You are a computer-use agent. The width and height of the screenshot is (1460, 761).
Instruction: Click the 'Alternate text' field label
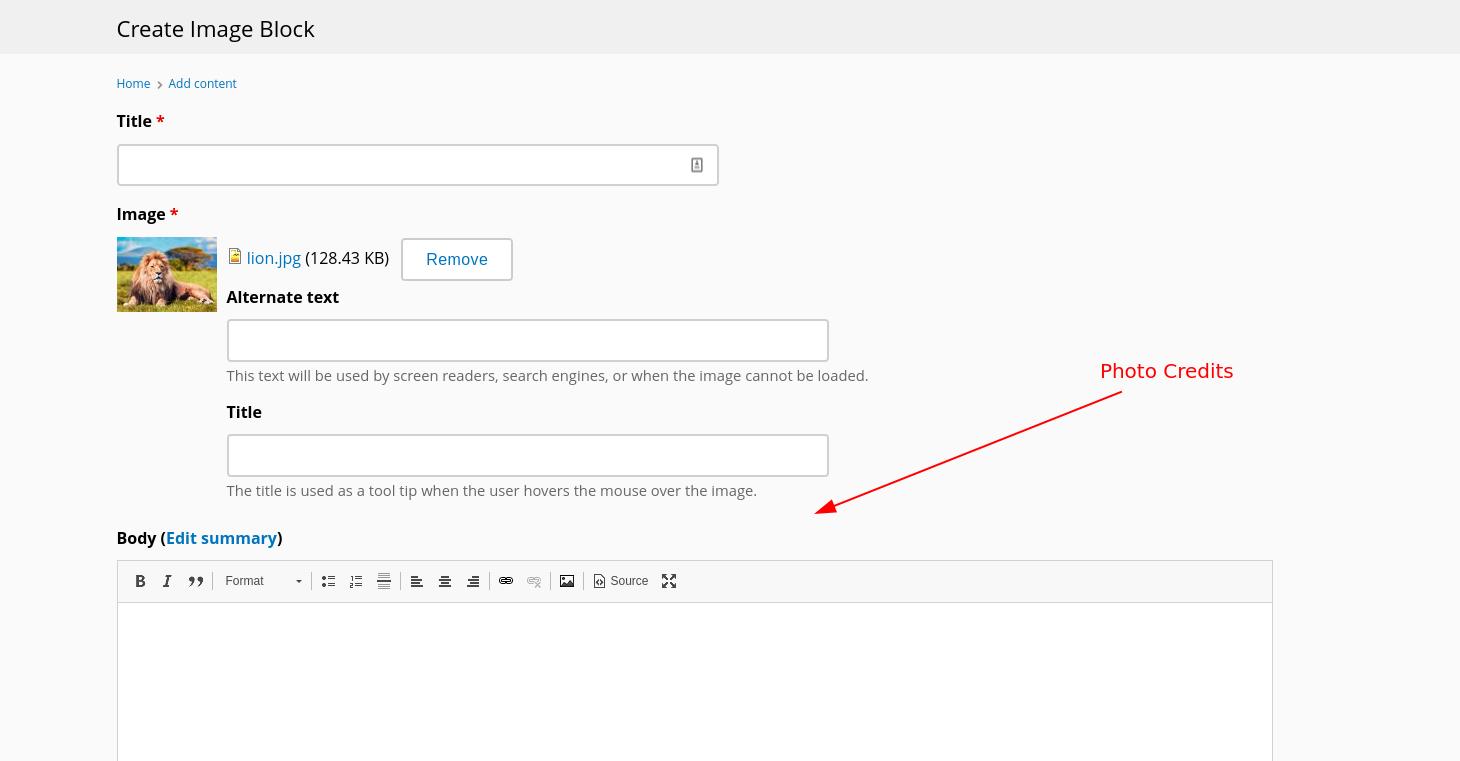point(283,297)
